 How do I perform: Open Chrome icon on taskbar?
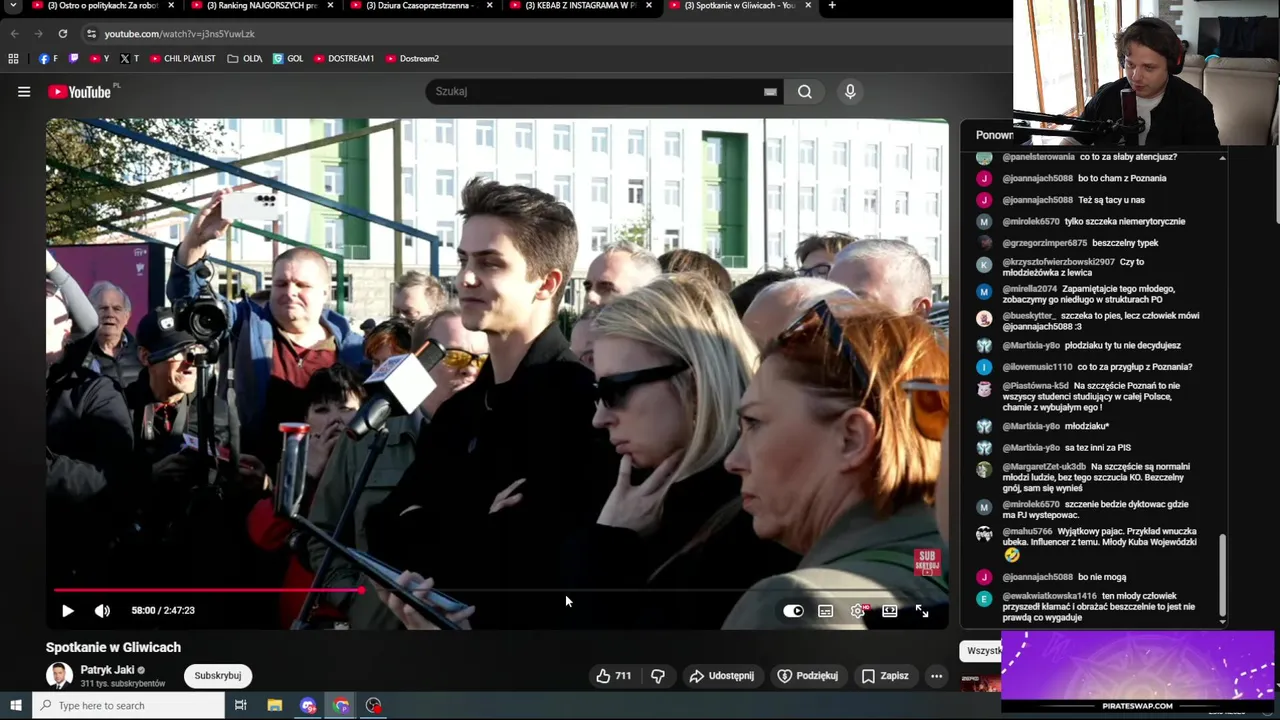point(341,706)
